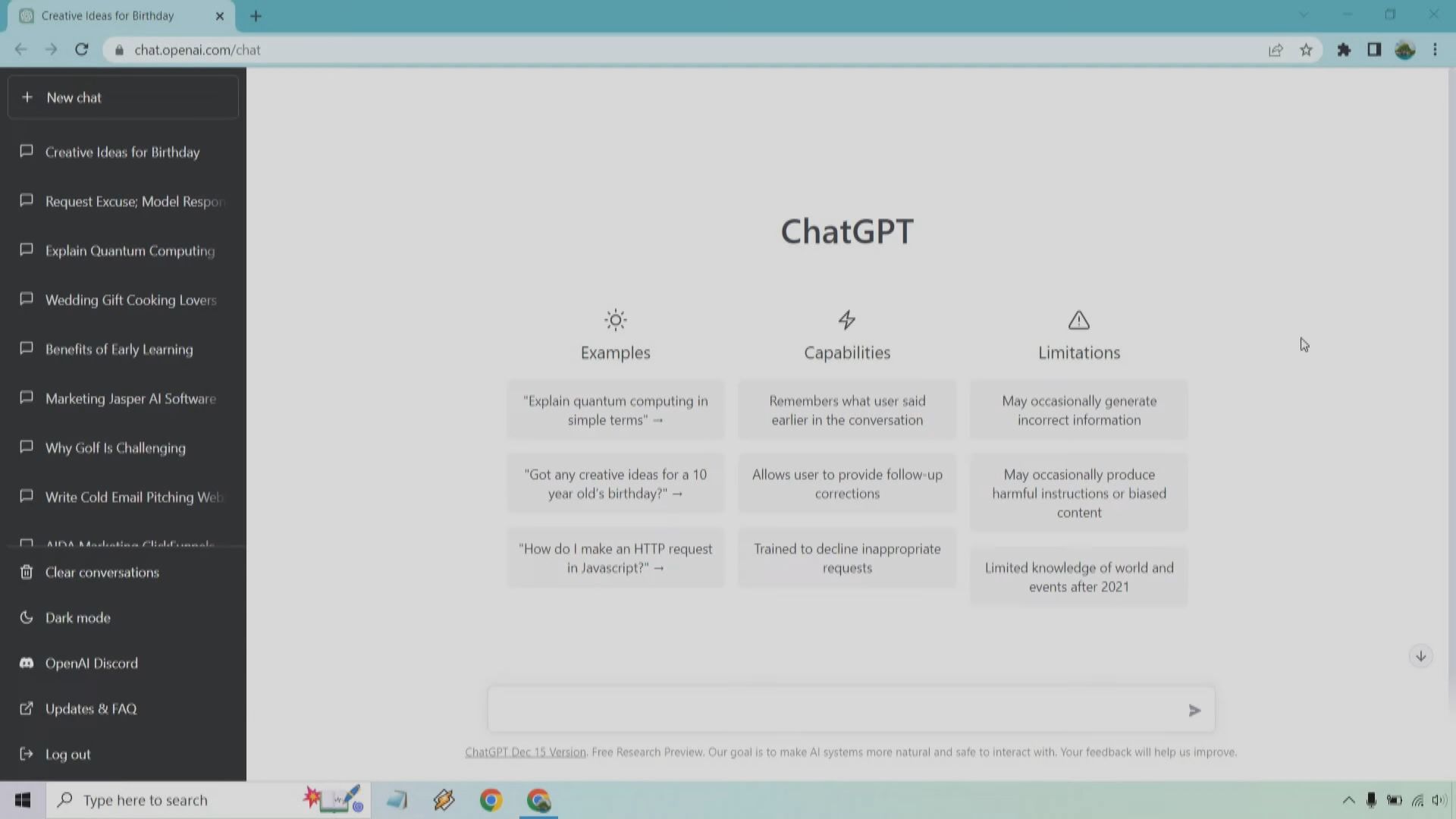The height and width of the screenshot is (819, 1456).
Task: Expand the system tray hidden icons chevron
Action: (1348, 800)
